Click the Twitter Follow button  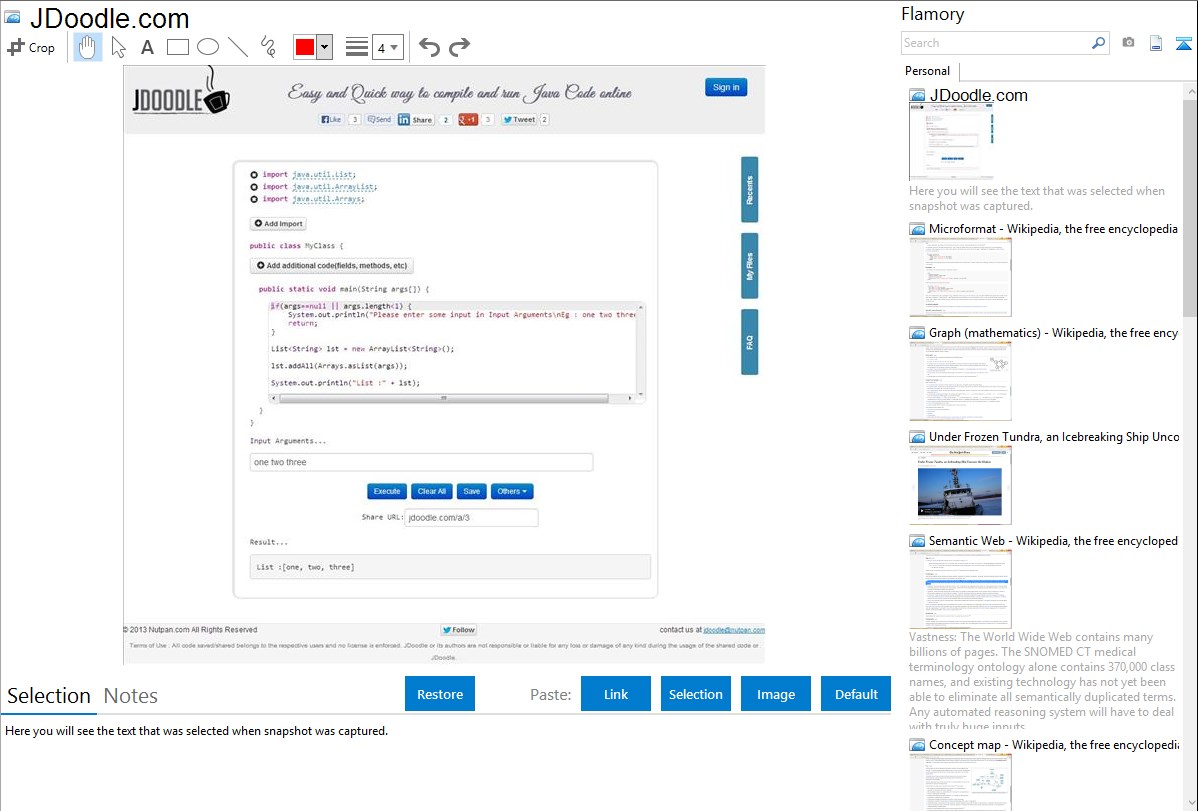pyautogui.click(x=458, y=630)
